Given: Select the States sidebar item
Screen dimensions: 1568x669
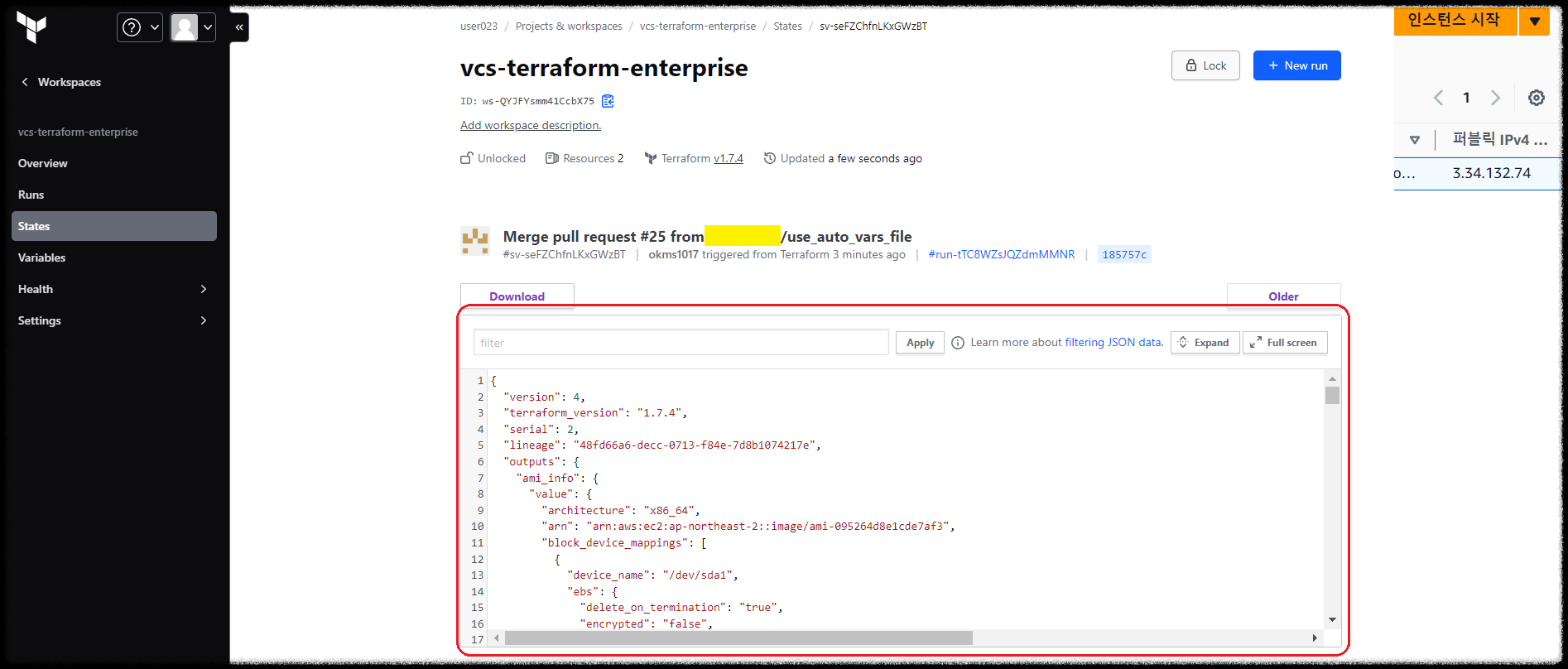Looking at the screenshot, I should tap(114, 226).
